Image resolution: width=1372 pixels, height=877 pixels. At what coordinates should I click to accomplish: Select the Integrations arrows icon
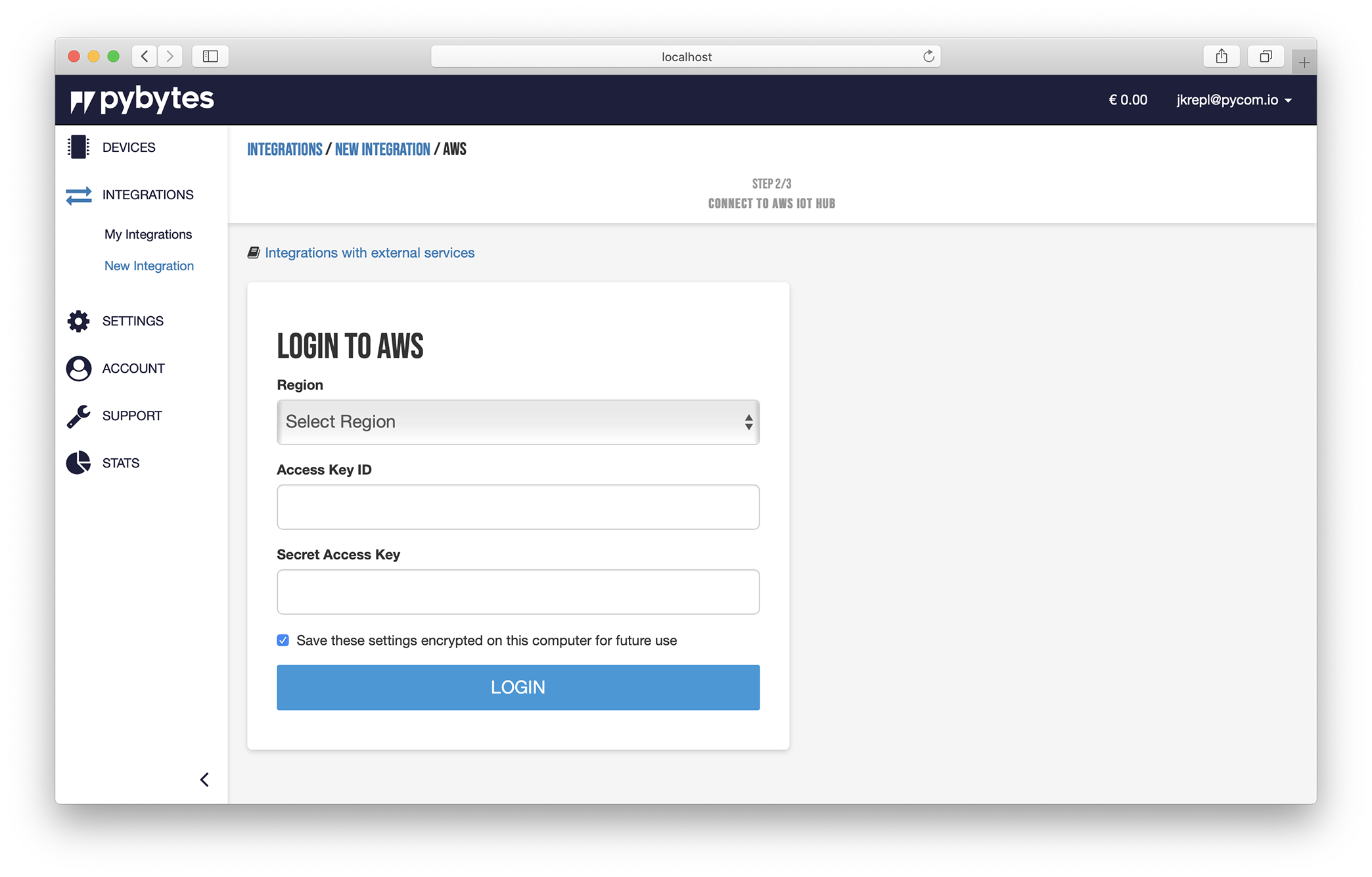coord(78,195)
